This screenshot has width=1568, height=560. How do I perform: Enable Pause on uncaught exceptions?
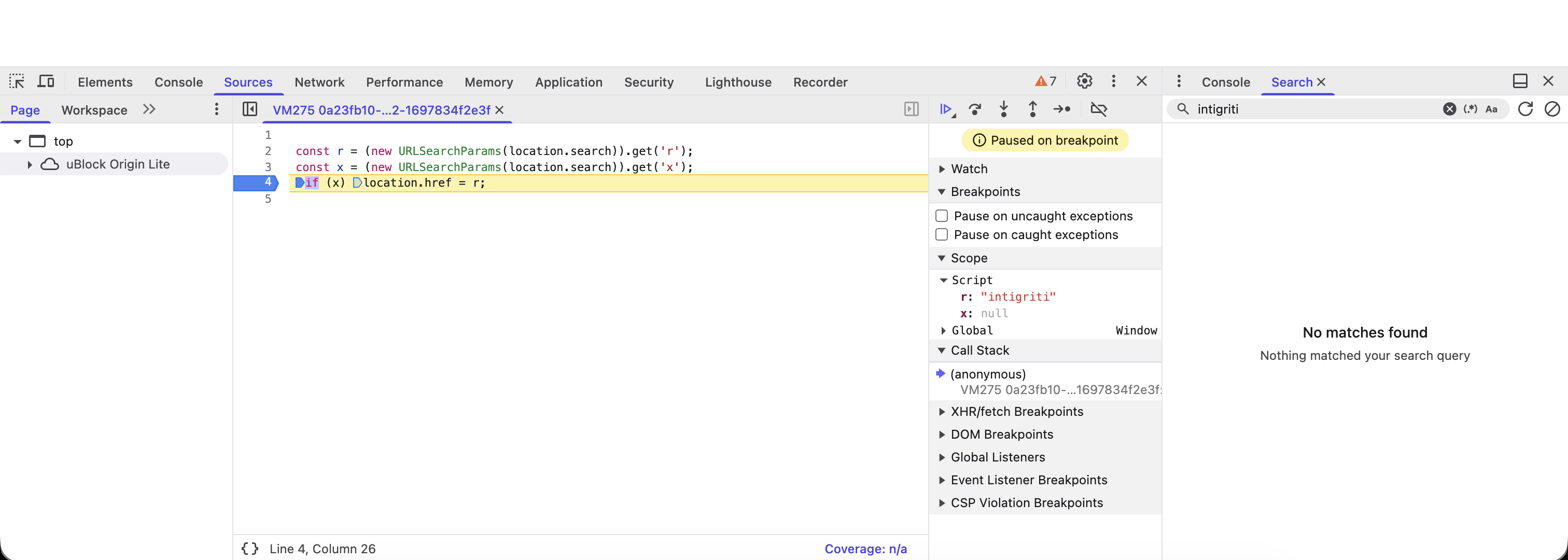[x=942, y=216]
